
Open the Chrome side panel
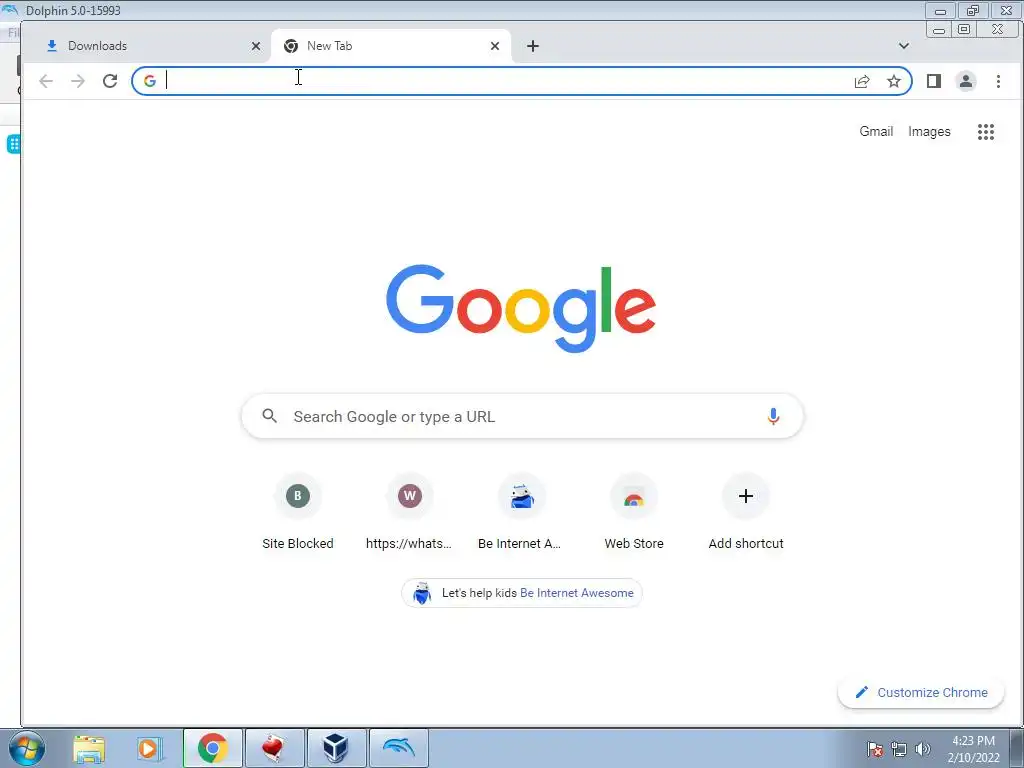(934, 81)
